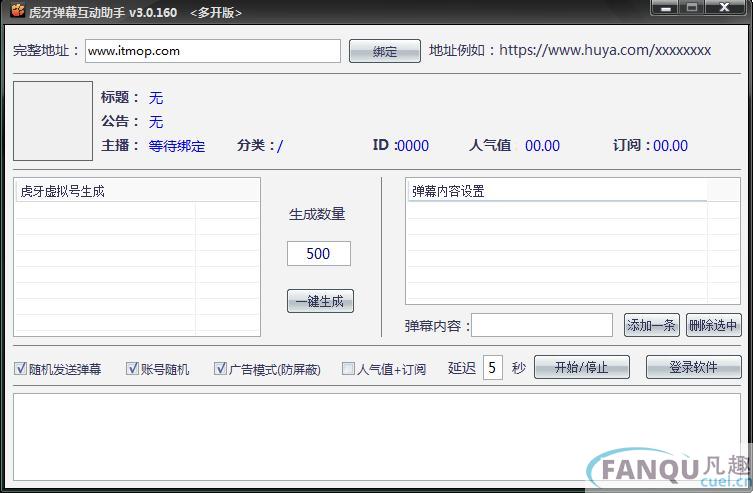
Task: Click the delay seconds field showing 5
Action: click(492, 368)
